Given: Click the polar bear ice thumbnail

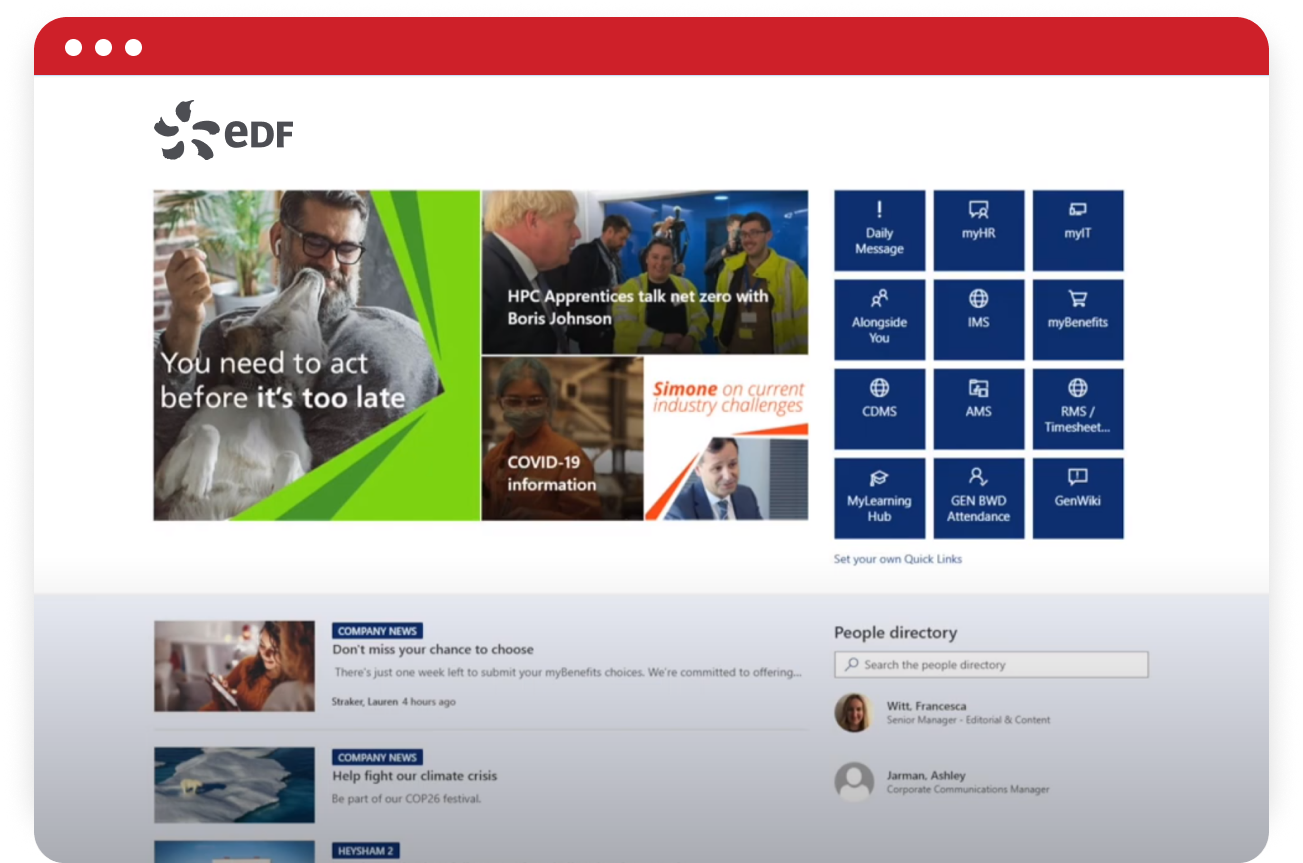Looking at the screenshot, I should pyautogui.click(x=234, y=785).
